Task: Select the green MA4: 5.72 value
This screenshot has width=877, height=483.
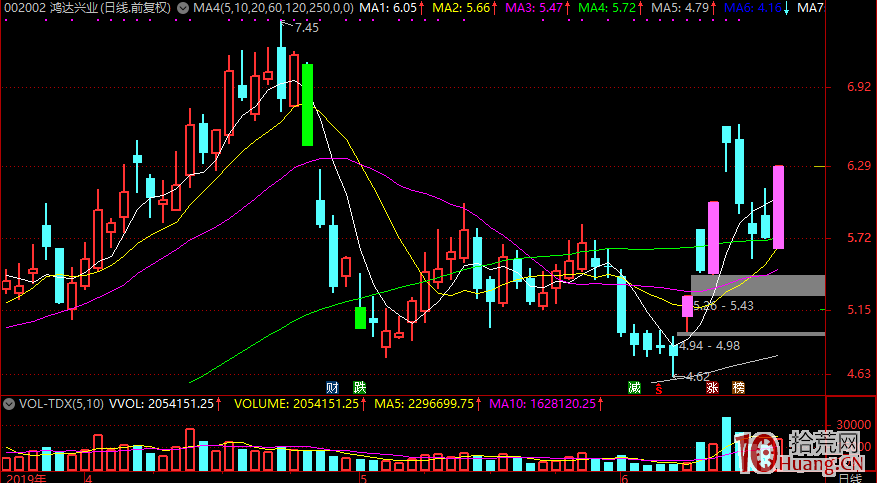Action: pos(605,8)
